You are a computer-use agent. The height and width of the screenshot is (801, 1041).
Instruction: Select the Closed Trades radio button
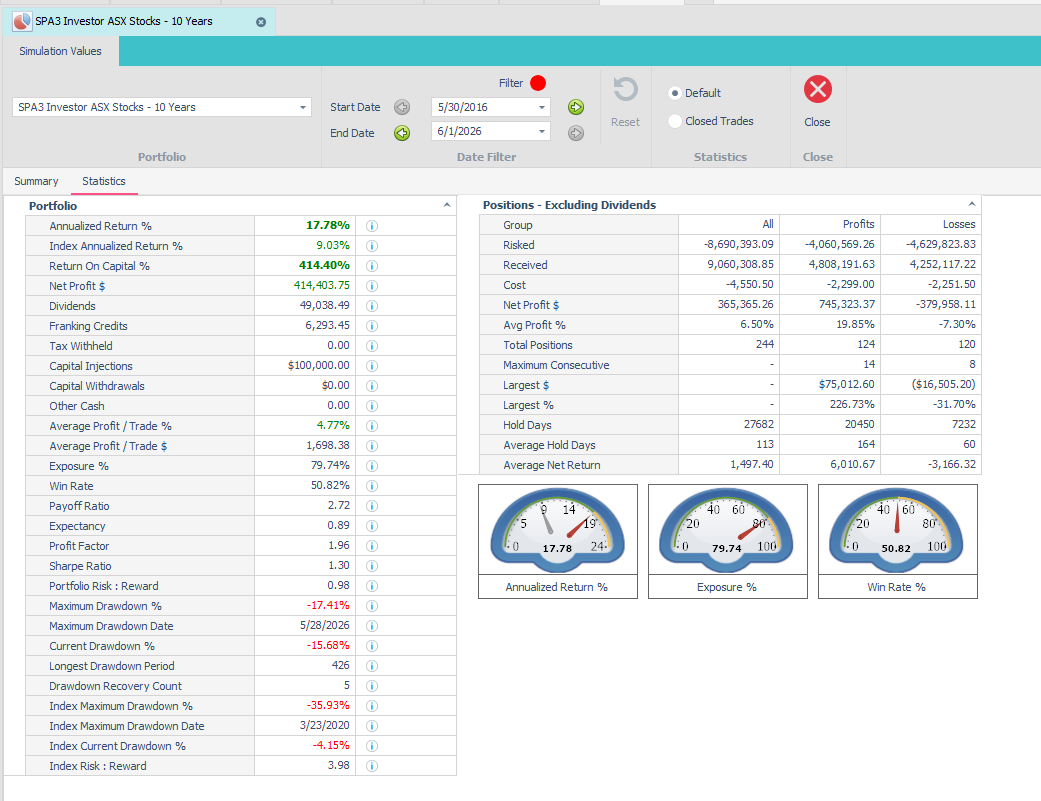675,121
